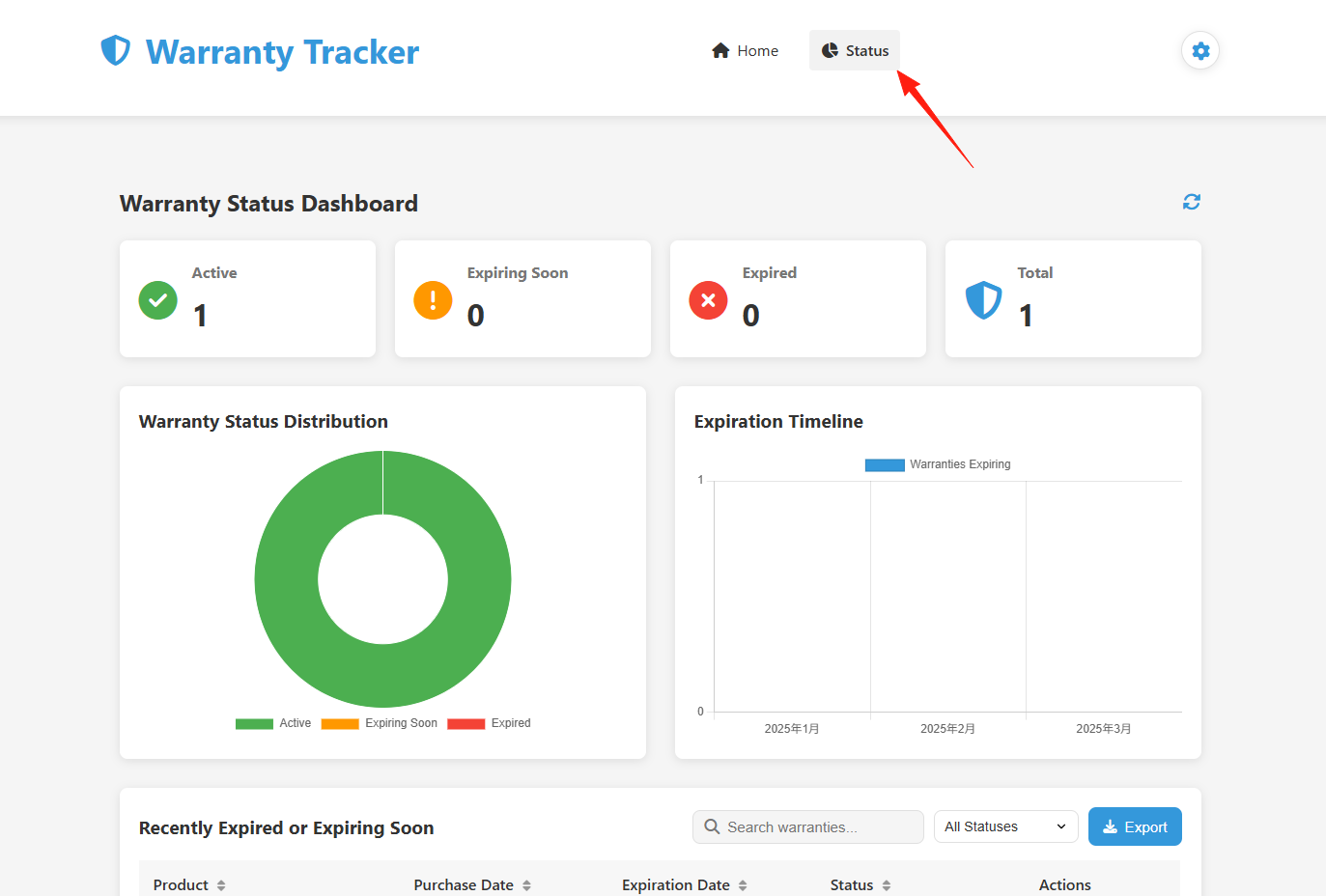Screen dimensions: 1326x896
Task: Click the green Active checkmark icon
Action: [x=158, y=300]
